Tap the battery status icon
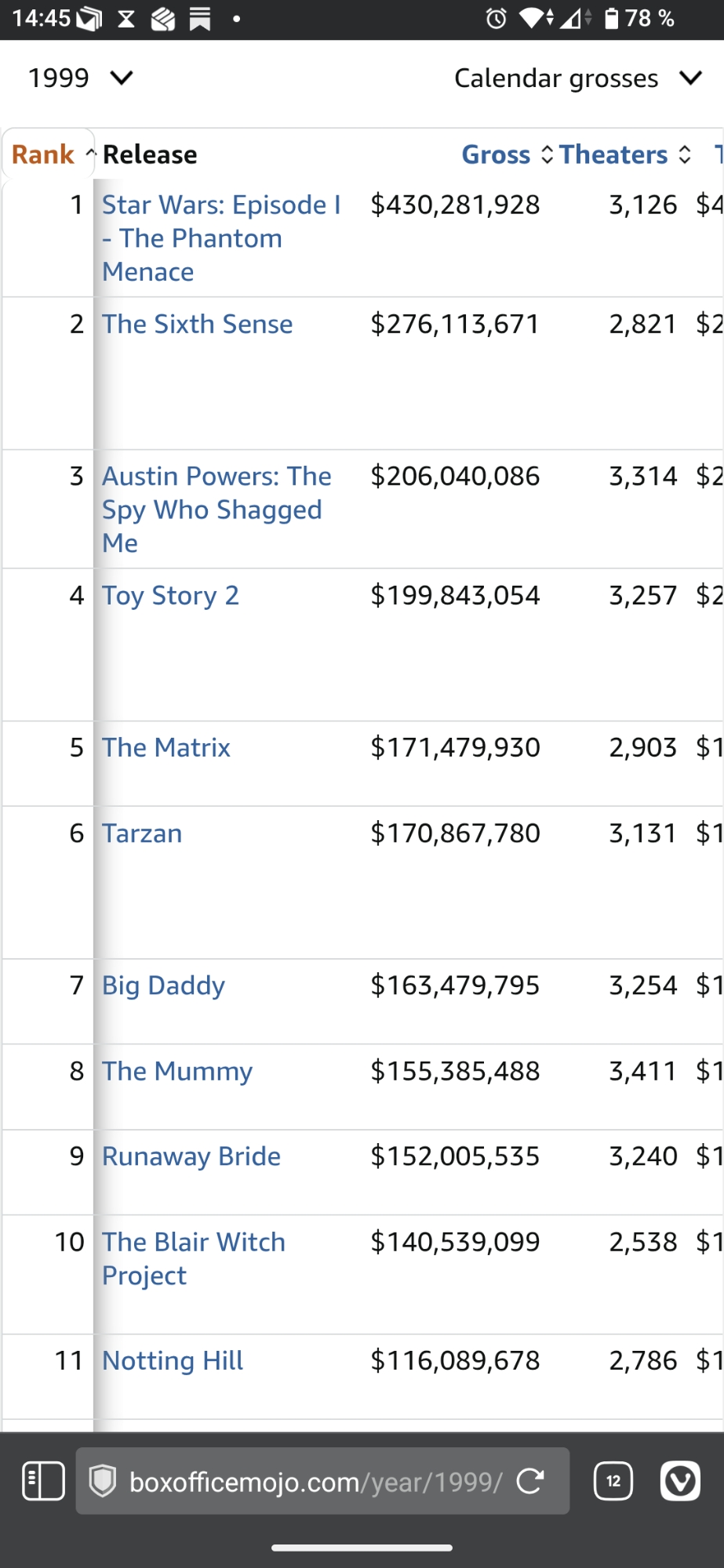This screenshot has width=724, height=1568. pyautogui.click(x=612, y=18)
